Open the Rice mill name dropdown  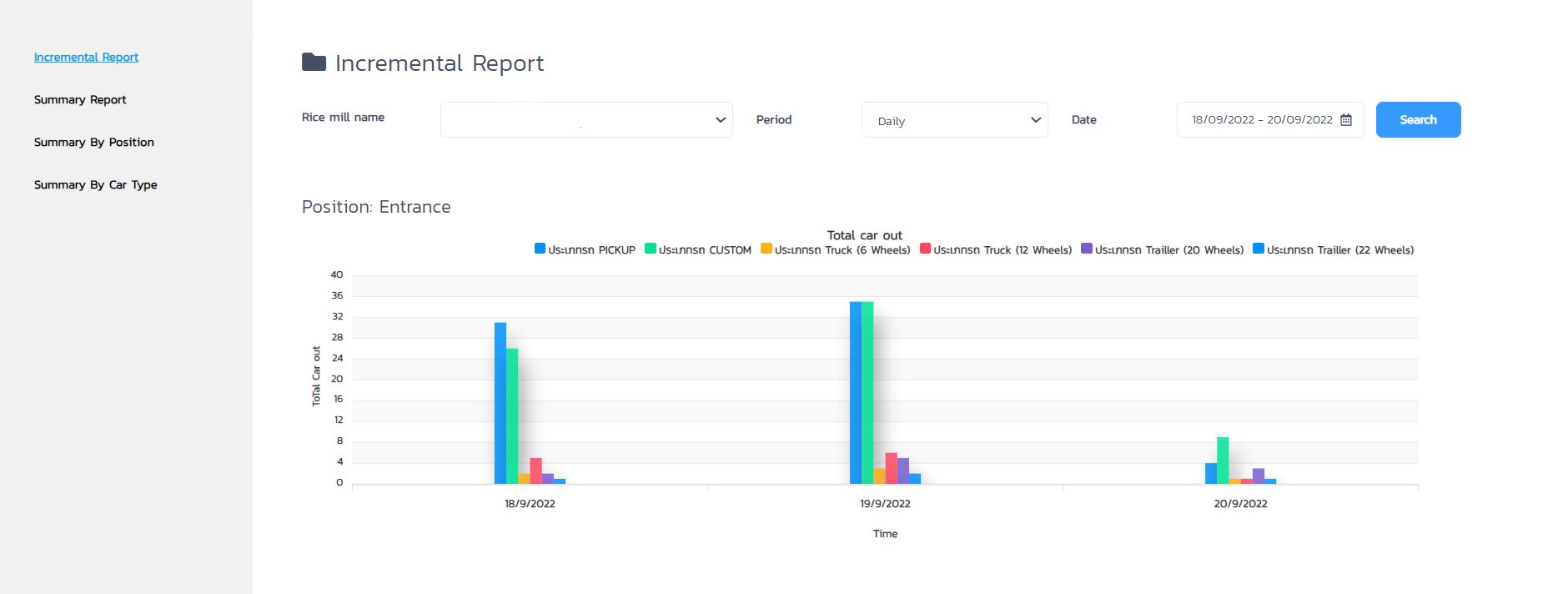point(585,120)
